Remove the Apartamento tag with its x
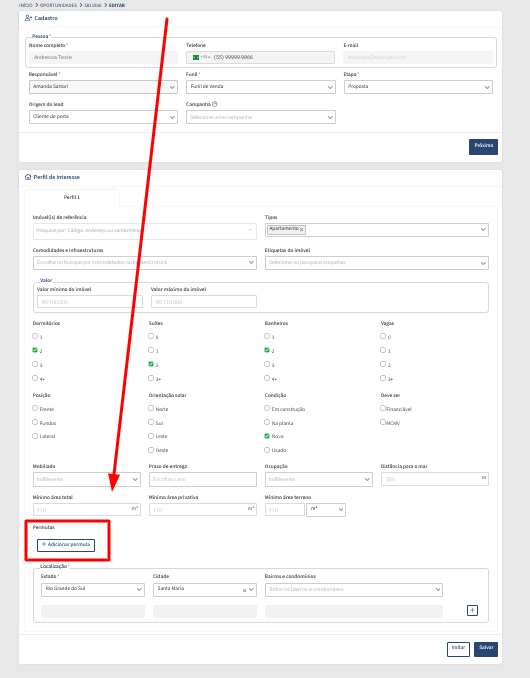The width and height of the screenshot is (530, 678). coord(301,230)
